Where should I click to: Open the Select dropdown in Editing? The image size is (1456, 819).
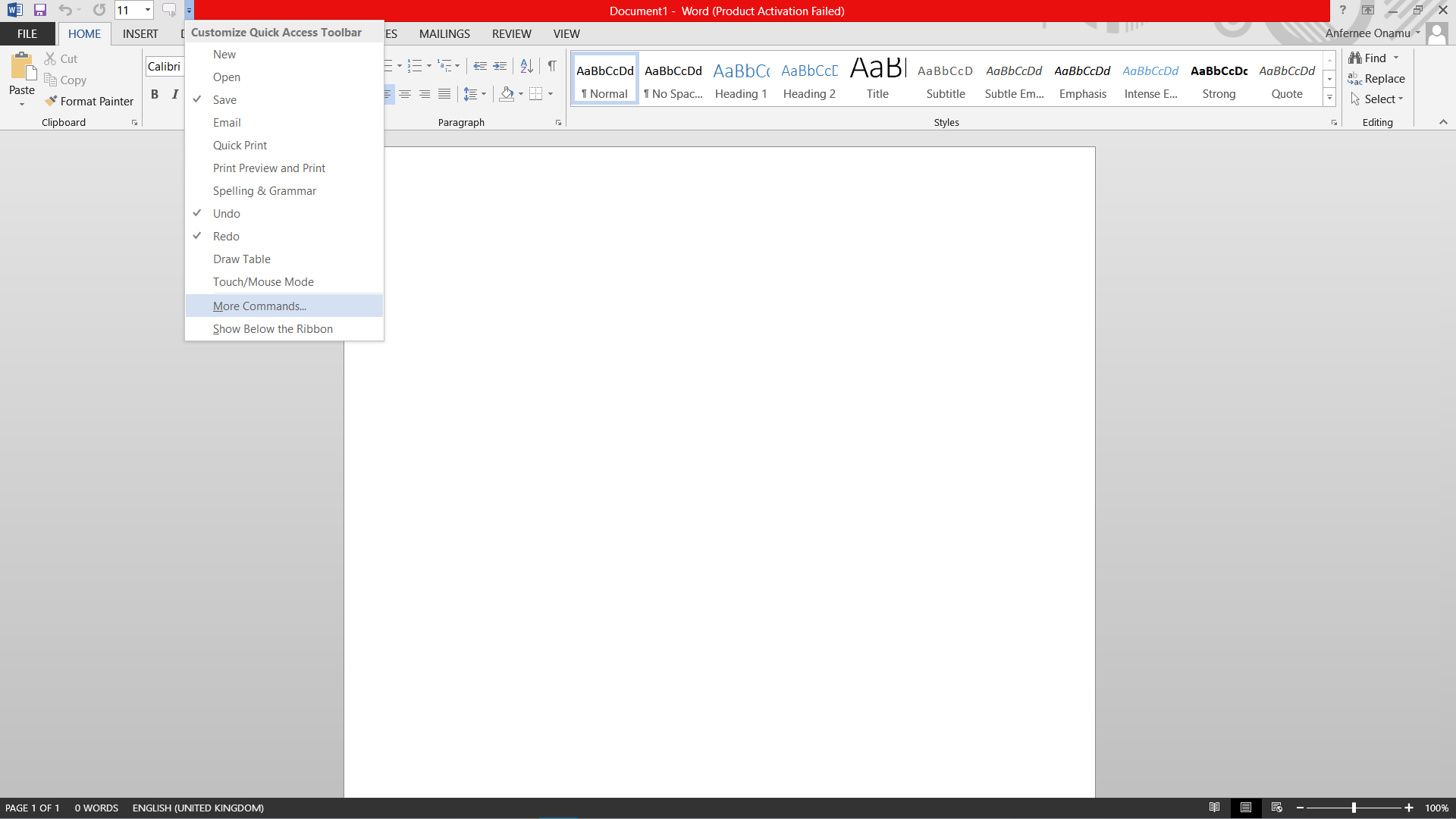tap(1384, 99)
